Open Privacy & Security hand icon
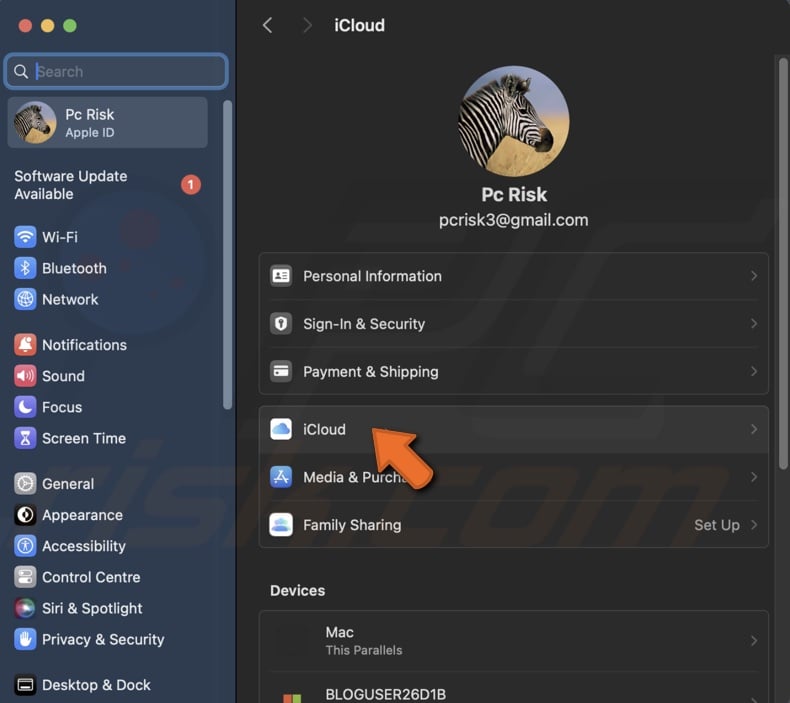Screen dimensions: 790x703 (x=25, y=640)
